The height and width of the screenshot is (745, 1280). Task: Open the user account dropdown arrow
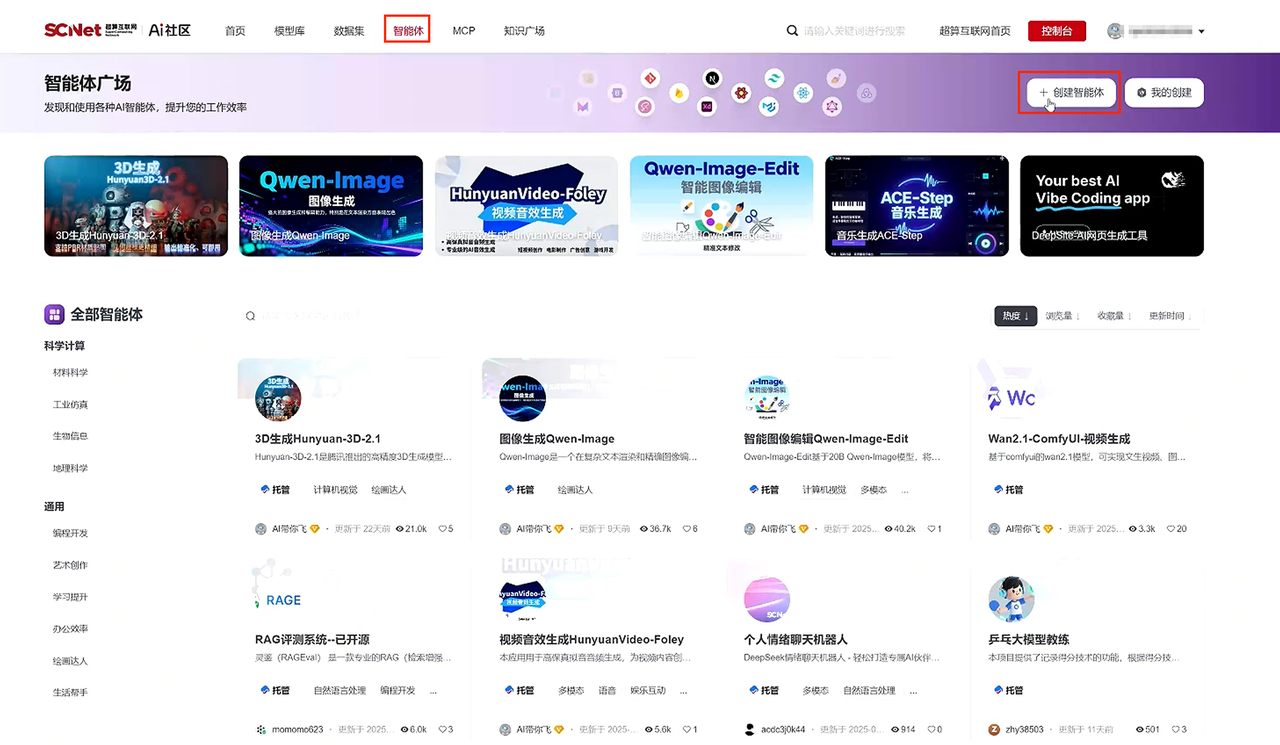point(1201,31)
